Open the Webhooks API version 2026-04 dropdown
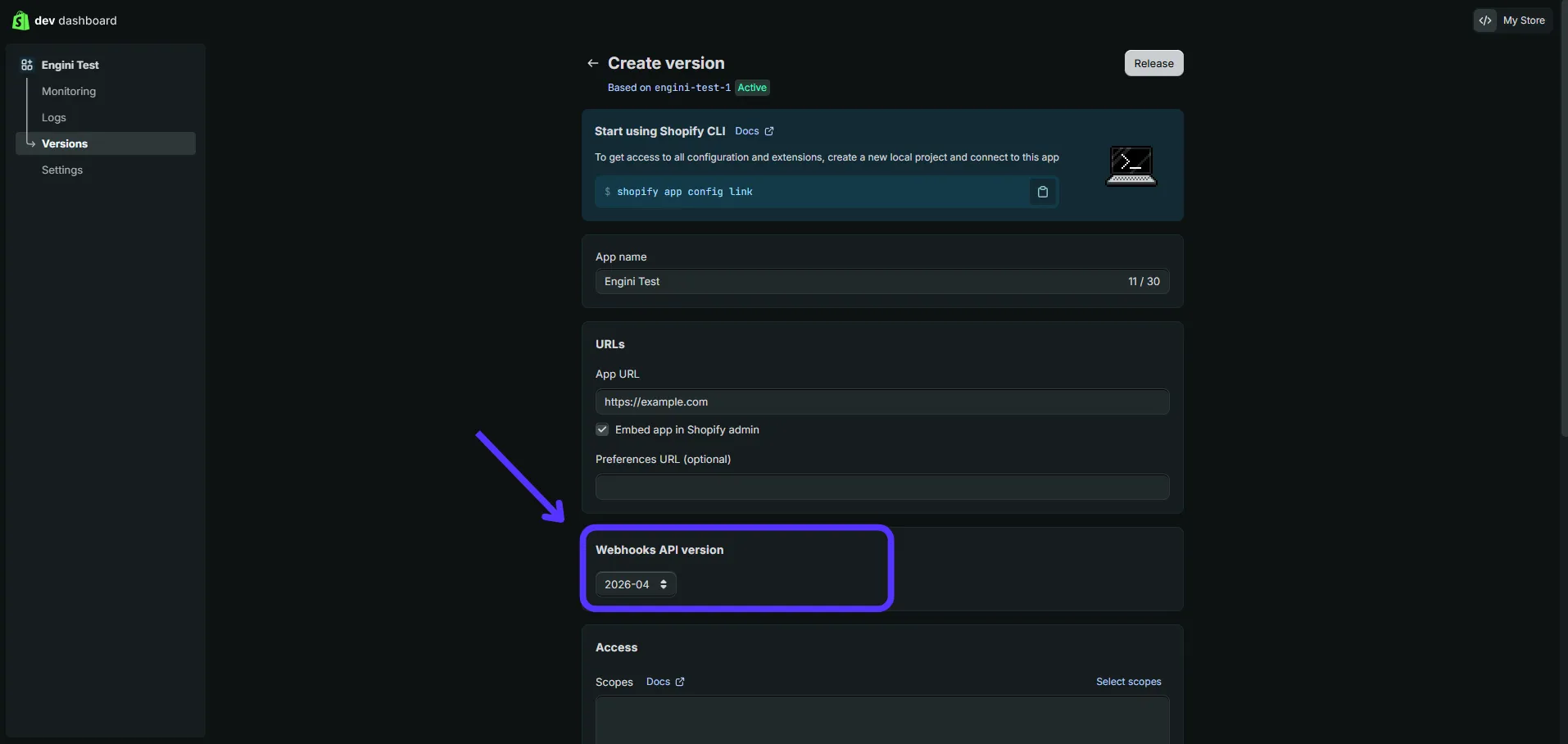Viewport: 1568px width, 744px height. (x=636, y=584)
